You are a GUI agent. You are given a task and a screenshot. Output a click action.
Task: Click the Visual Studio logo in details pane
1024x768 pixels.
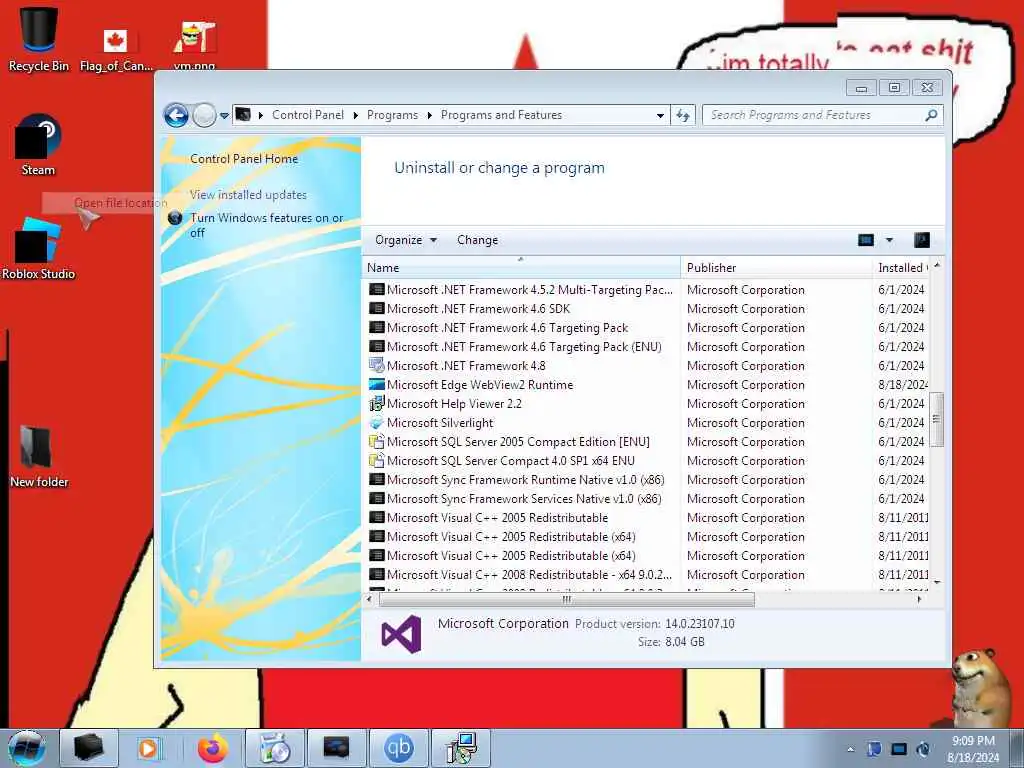pyautogui.click(x=401, y=634)
